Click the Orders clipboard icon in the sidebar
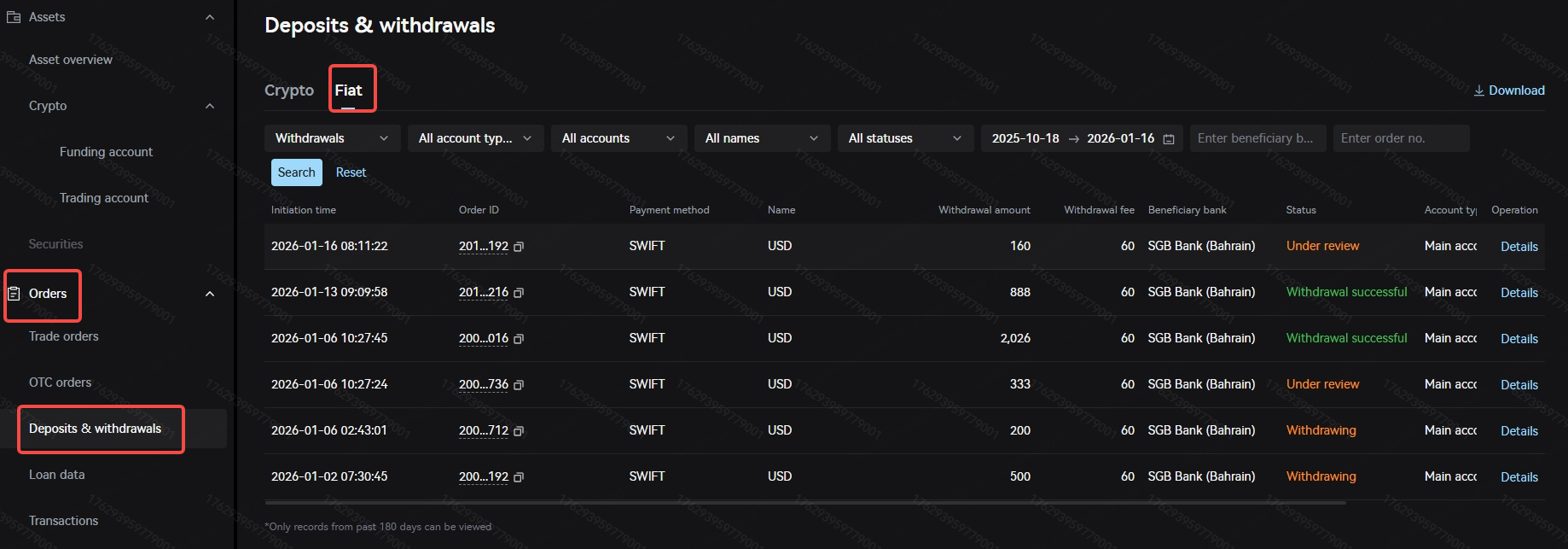 [x=14, y=294]
